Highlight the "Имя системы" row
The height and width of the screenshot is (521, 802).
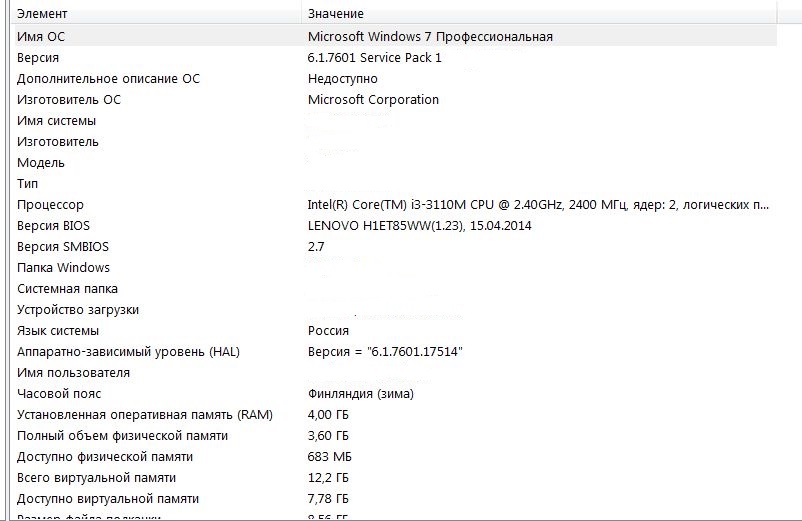(x=56, y=121)
